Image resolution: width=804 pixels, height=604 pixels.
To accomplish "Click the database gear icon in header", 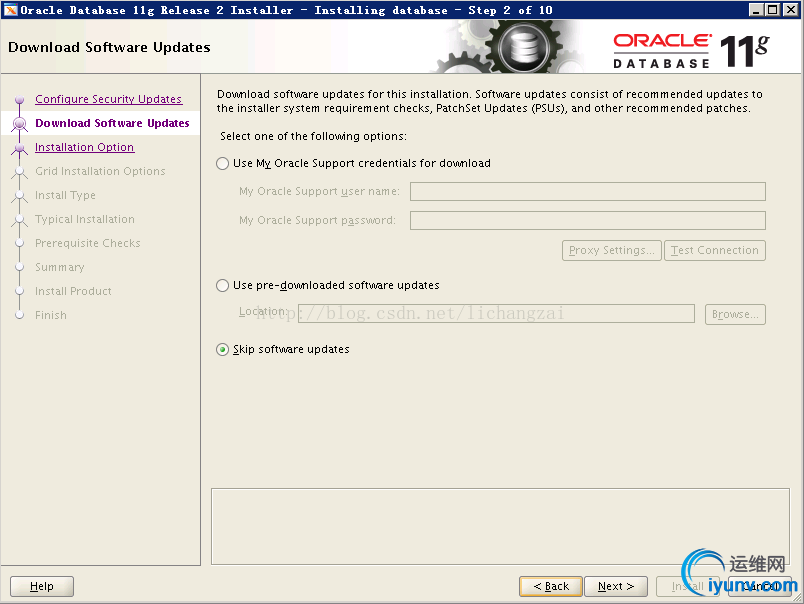I will tap(523, 49).
